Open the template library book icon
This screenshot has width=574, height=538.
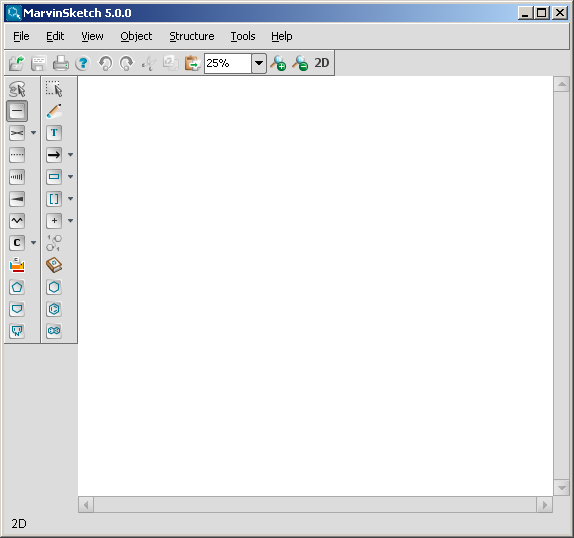[x=54, y=265]
